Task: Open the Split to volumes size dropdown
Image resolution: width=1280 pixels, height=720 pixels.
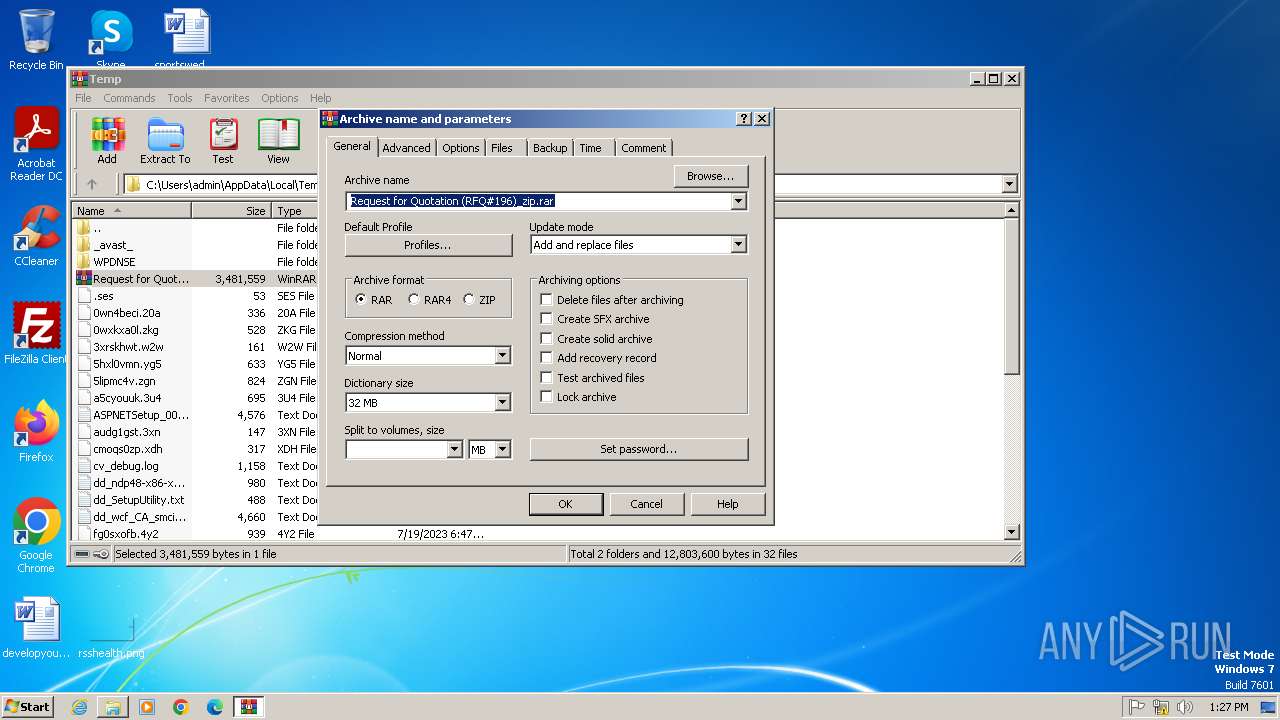Action: click(454, 450)
